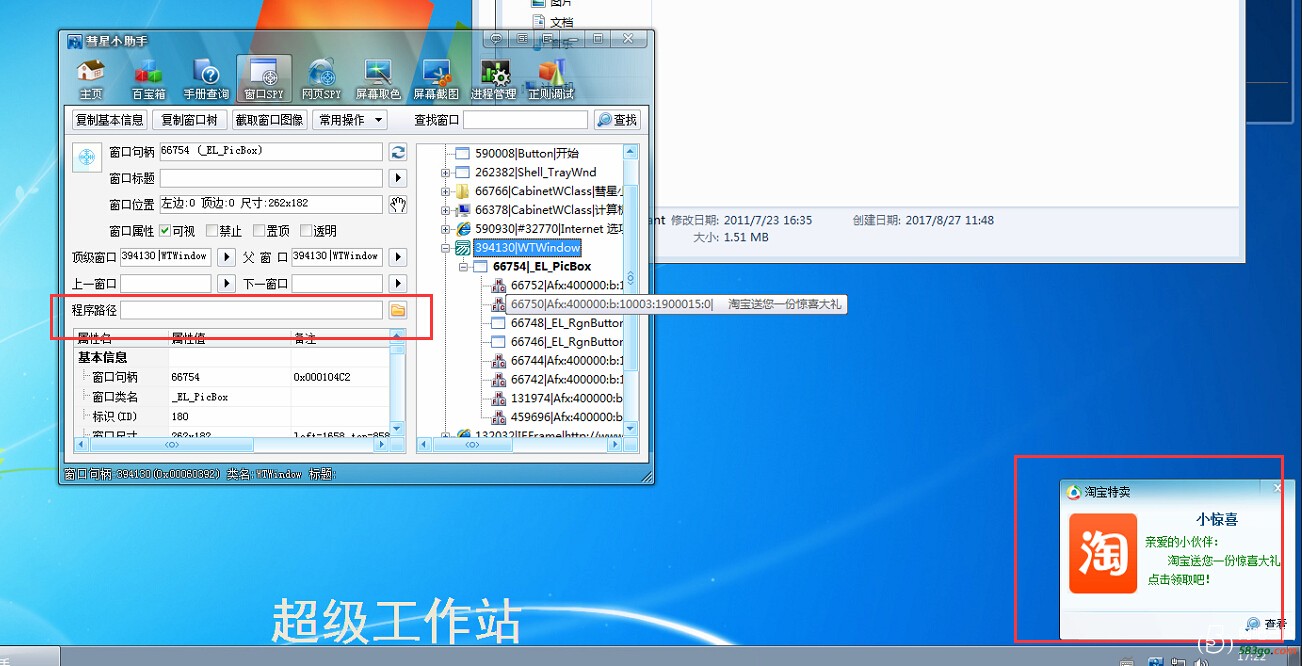Select 590008 Button 开始 tree row
Screen dimensions: 1302x666
(x=526, y=154)
